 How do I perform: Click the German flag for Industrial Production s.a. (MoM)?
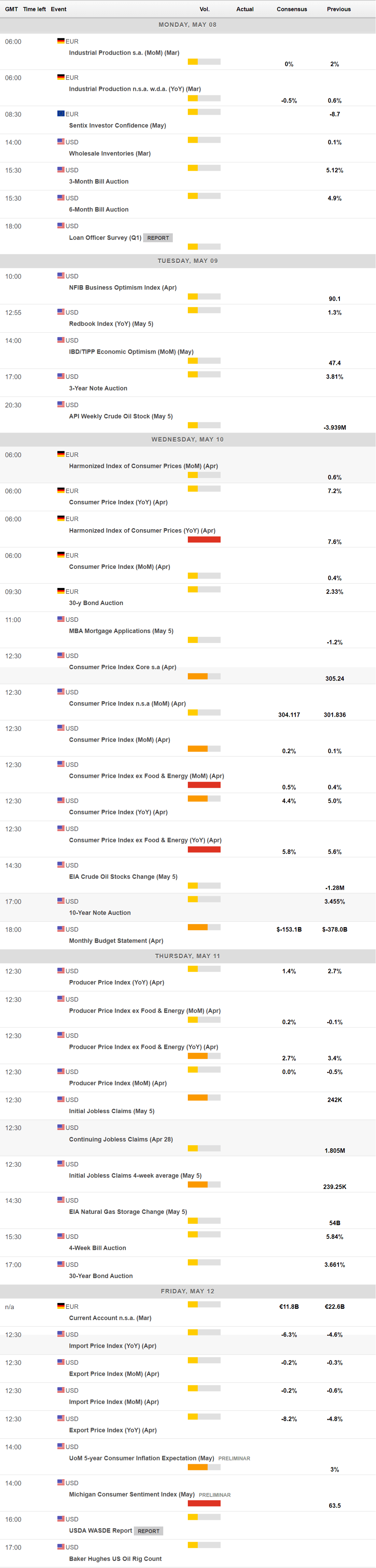(61, 41)
